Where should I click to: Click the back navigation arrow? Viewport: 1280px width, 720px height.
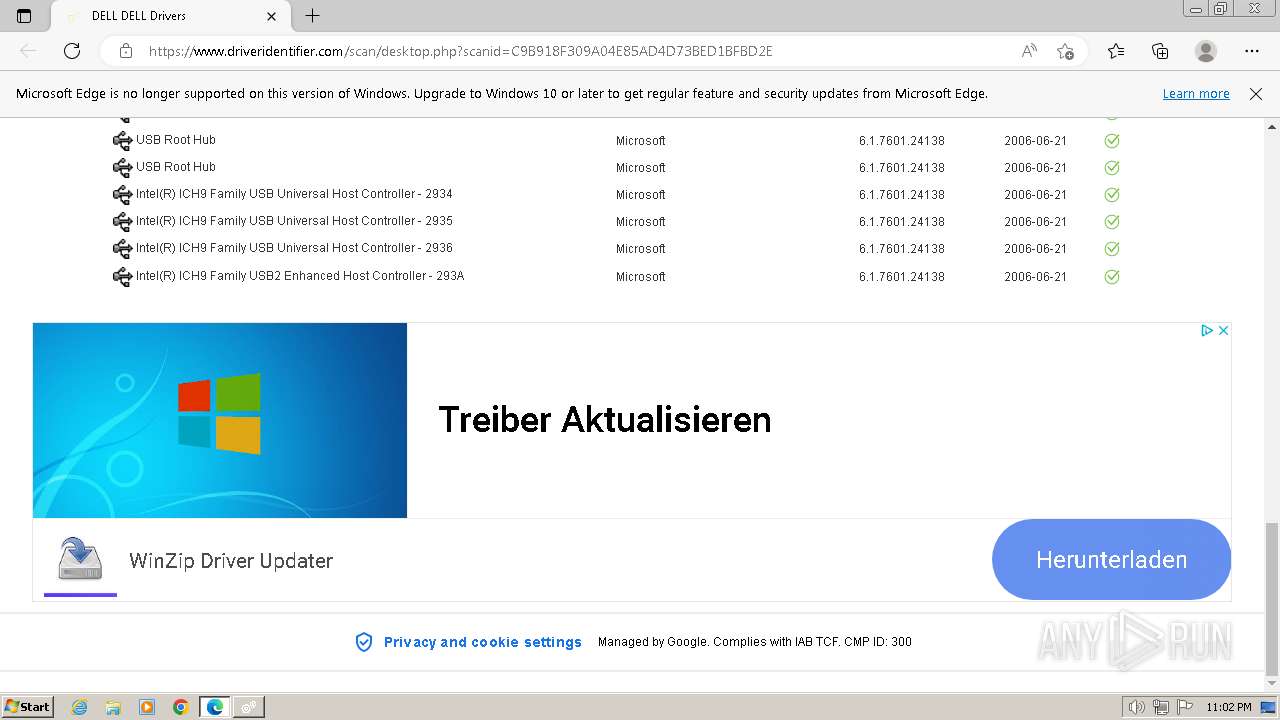pos(28,51)
